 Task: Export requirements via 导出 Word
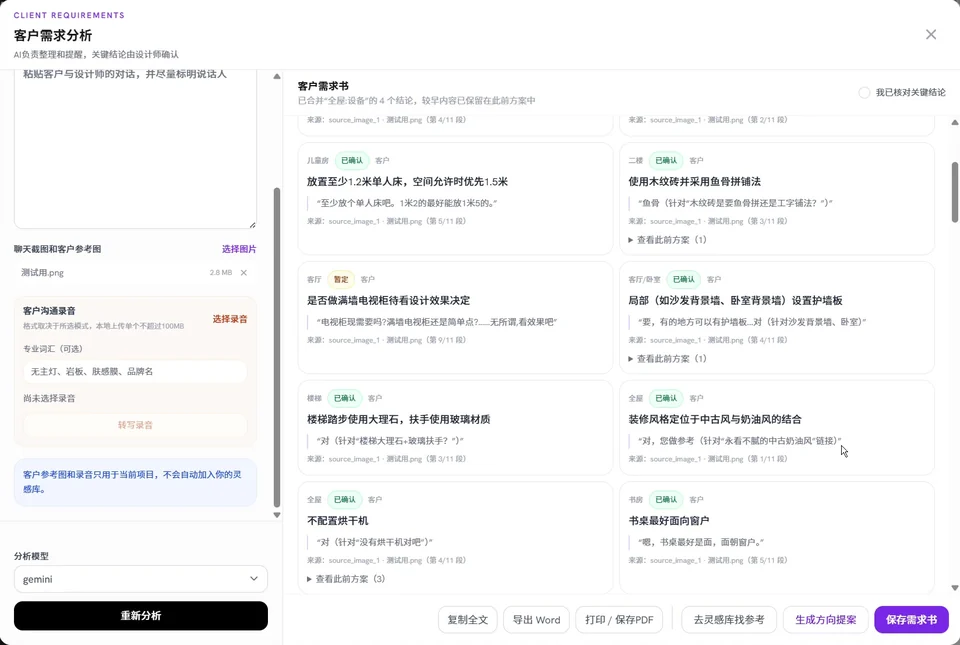(536, 620)
